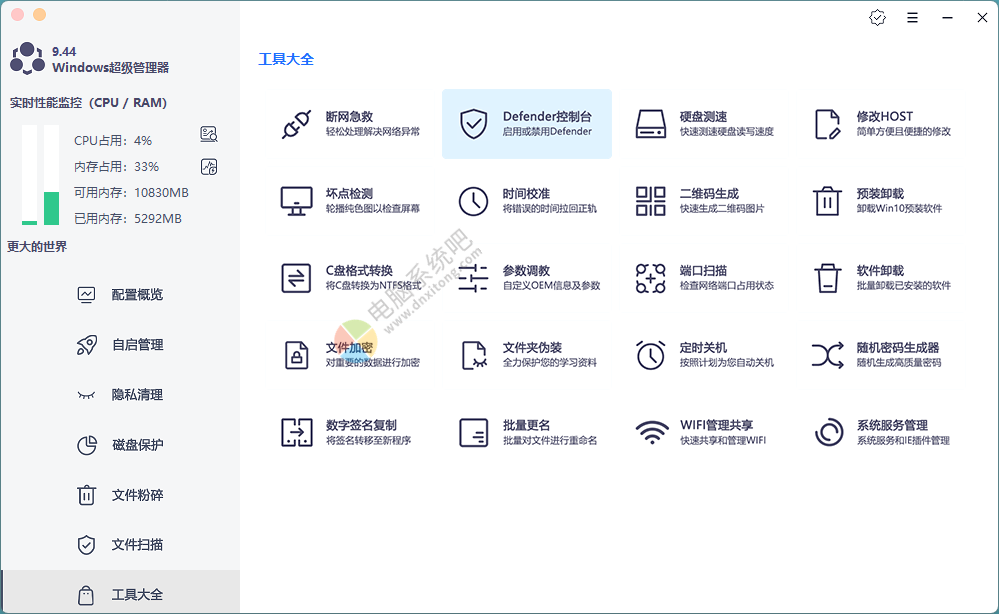
Task: Click the 更大的世界 link text
Action: (x=37, y=246)
